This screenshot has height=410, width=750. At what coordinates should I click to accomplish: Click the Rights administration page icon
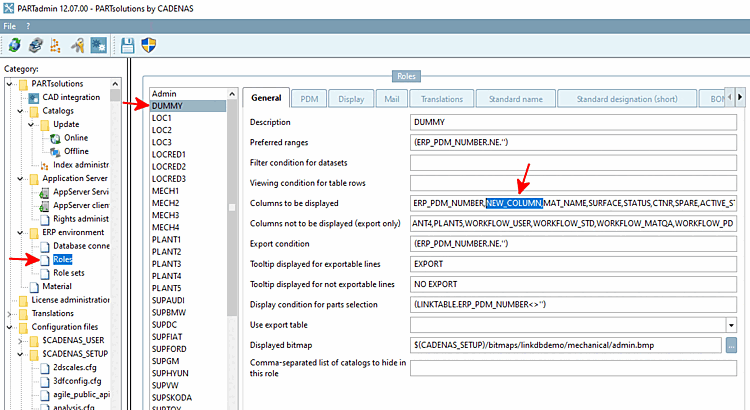[45, 220]
